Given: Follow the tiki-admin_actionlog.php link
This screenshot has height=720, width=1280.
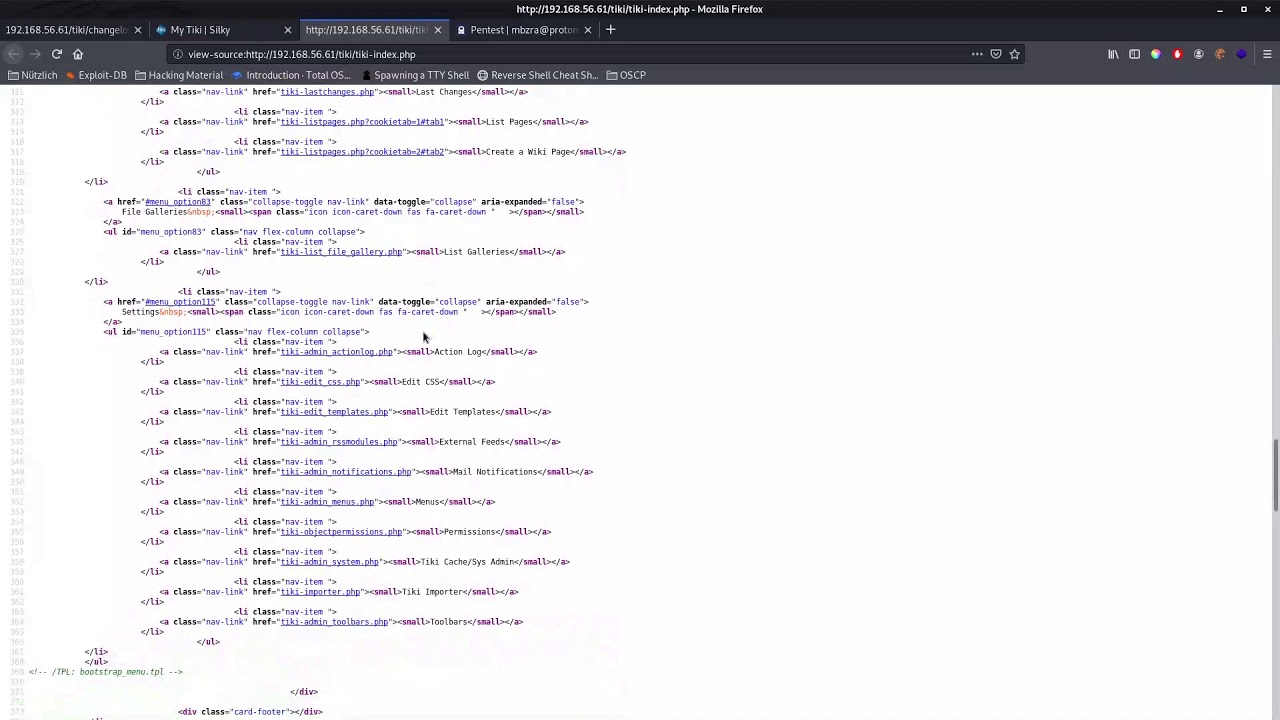Looking at the screenshot, I should pyautogui.click(x=336, y=352).
